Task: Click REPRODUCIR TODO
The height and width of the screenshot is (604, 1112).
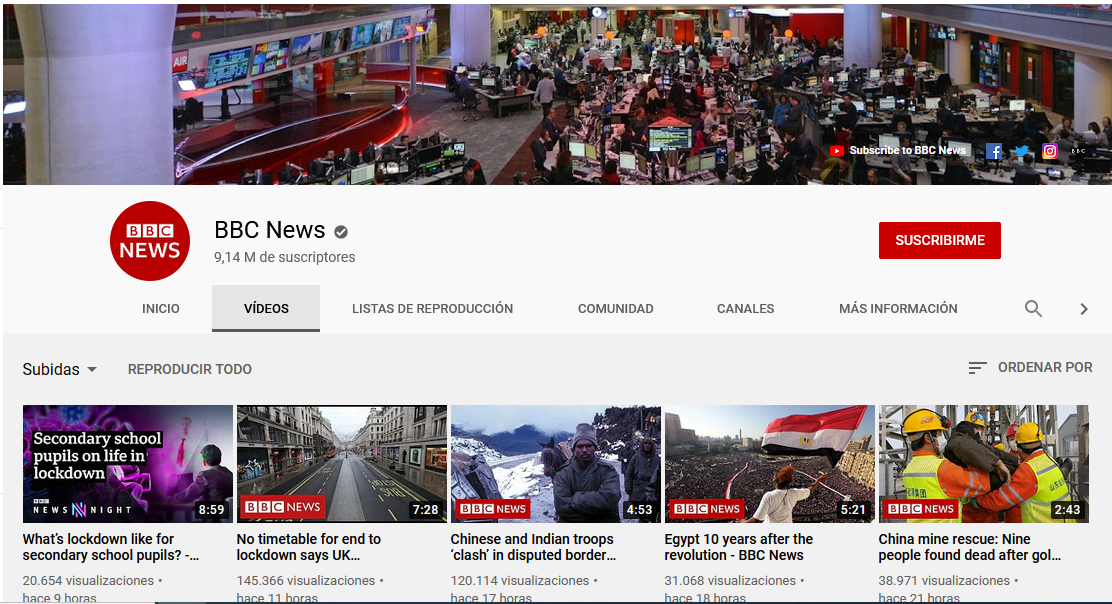Action: (x=189, y=369)
